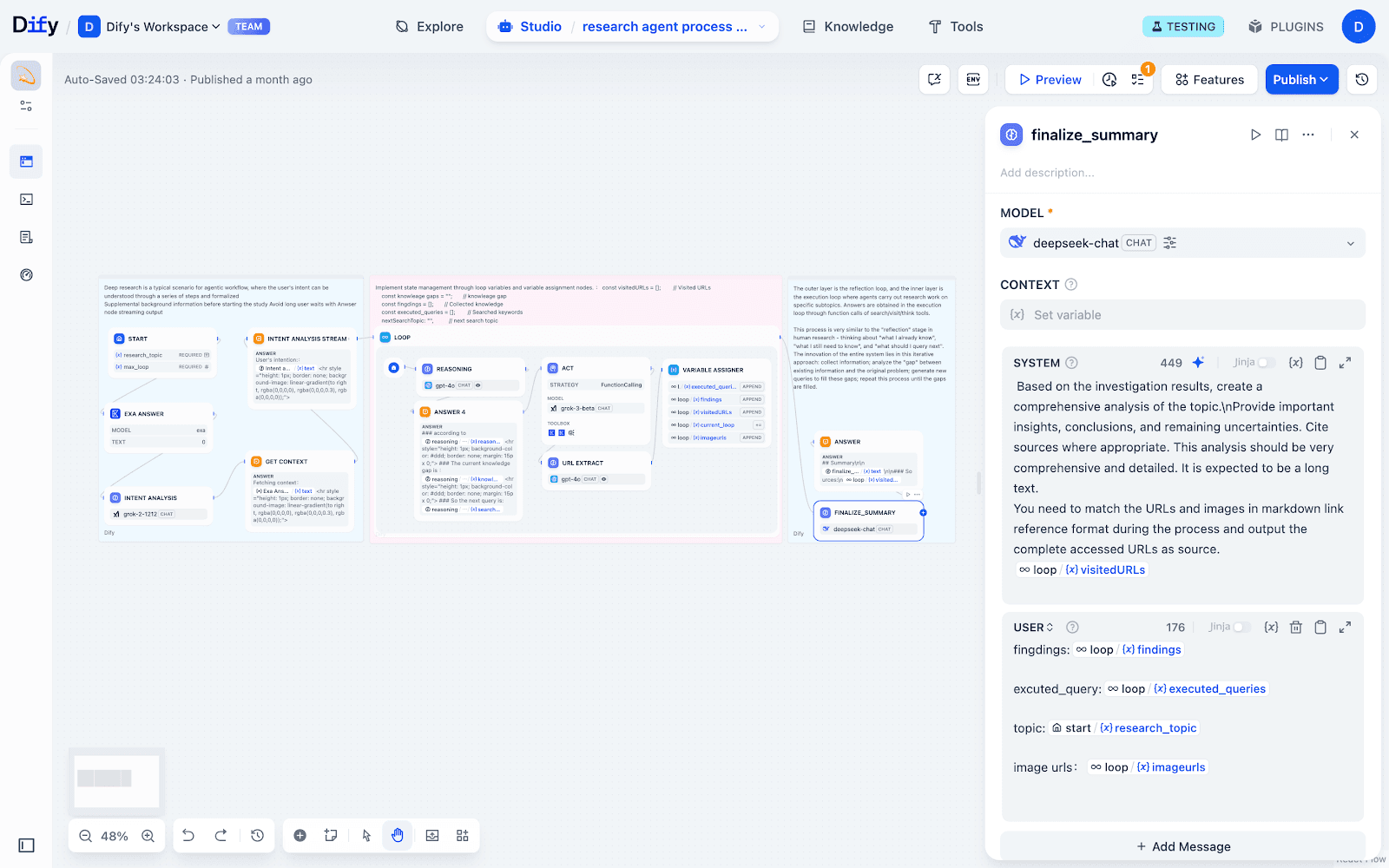Click the Set variable context field
This screenshot has width=1389, height=868.
point(1182,315)
